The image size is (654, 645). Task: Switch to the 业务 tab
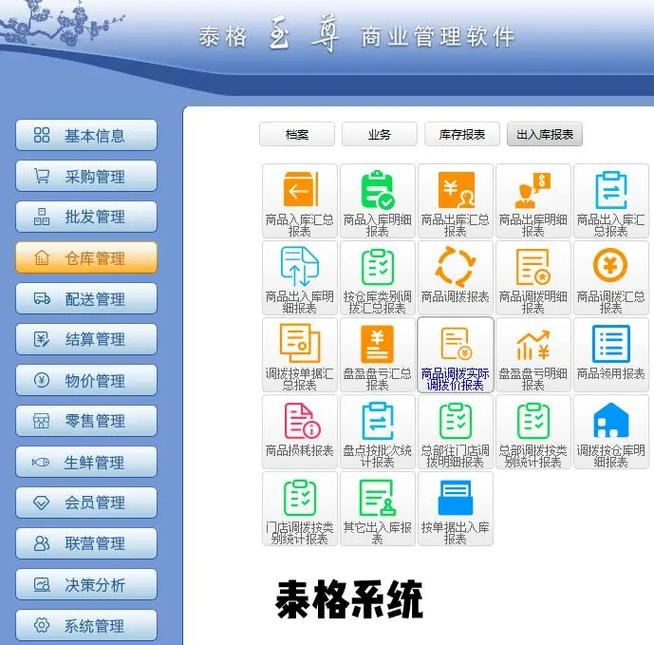point(379,134)
